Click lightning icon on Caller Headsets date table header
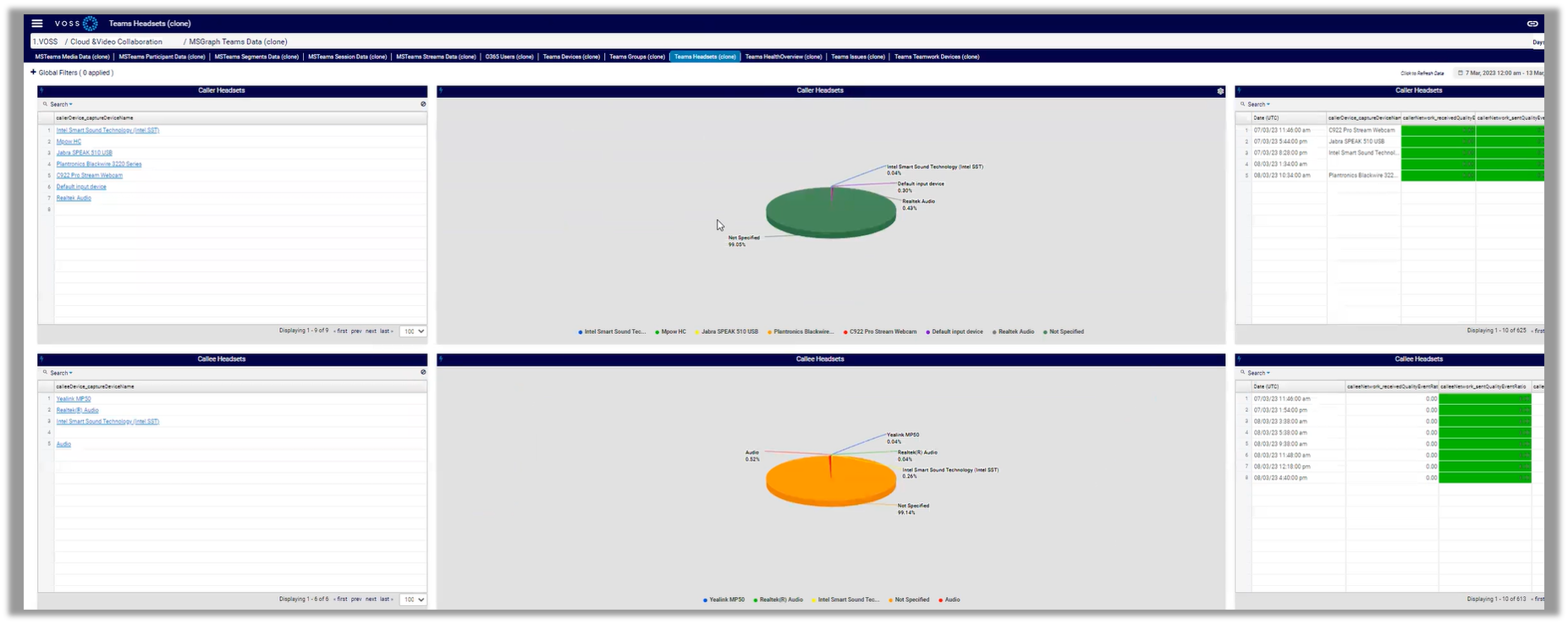The width and height of the screenshot is (1568, 624). tap(1239, 90)
